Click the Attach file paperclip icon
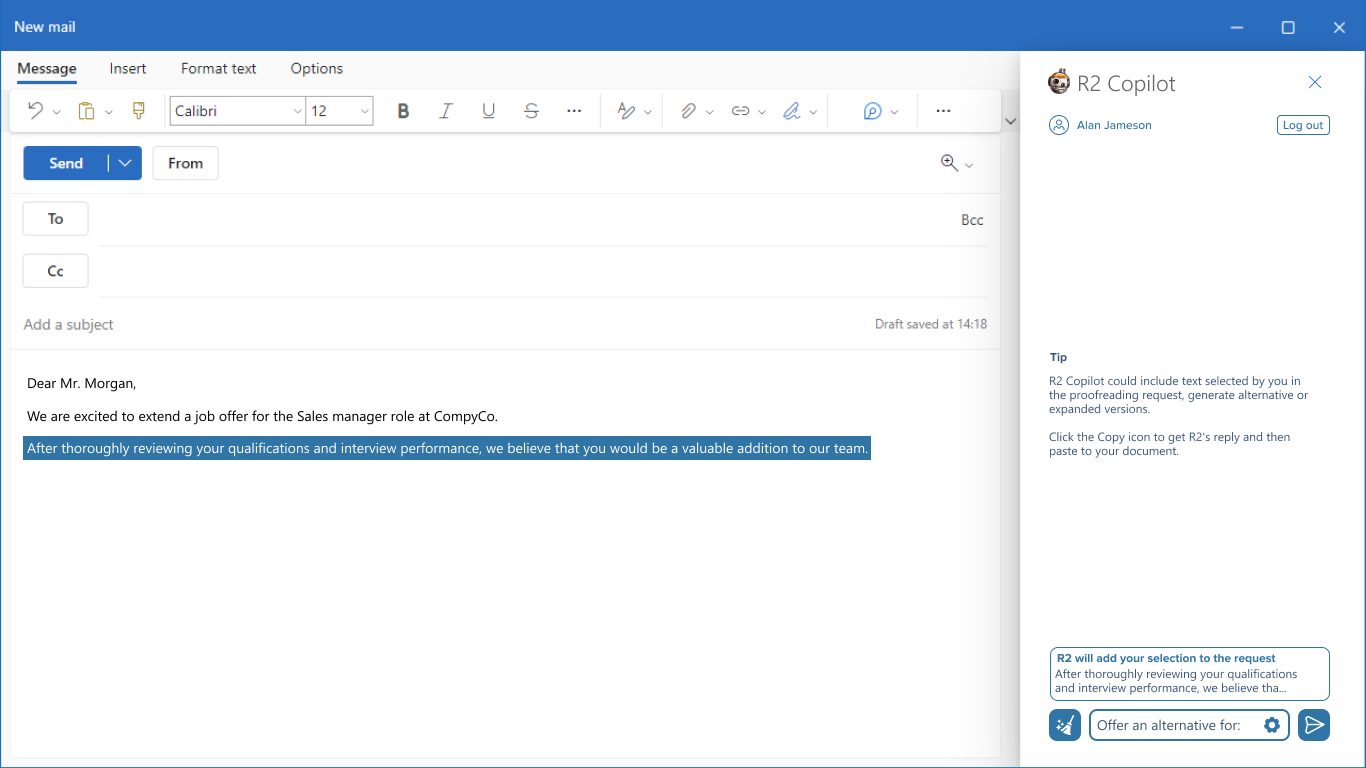This screenshot has width=1366, height=768. tap(688, 111)
